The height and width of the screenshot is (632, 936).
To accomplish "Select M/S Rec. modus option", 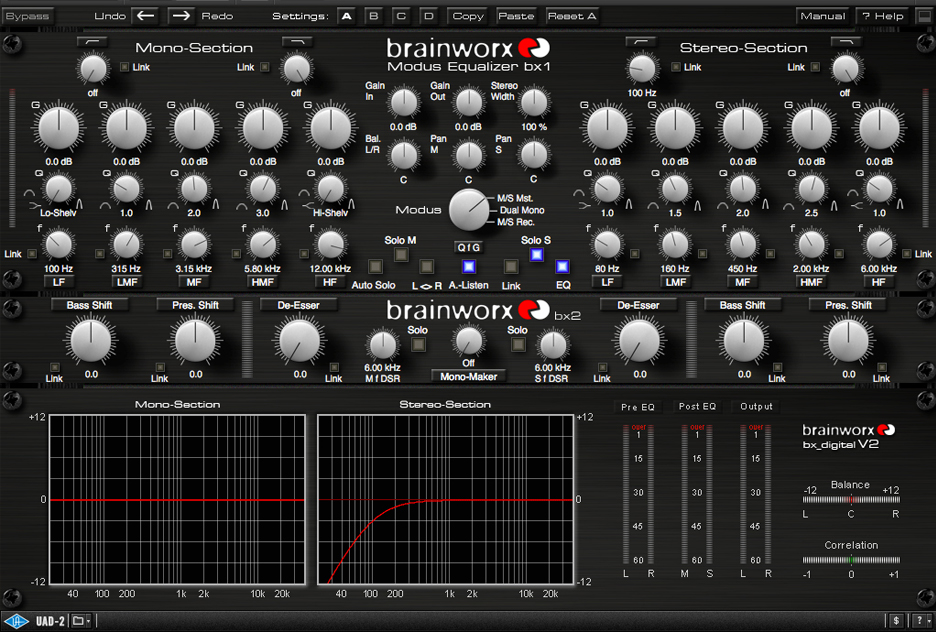I will point(516,222).
